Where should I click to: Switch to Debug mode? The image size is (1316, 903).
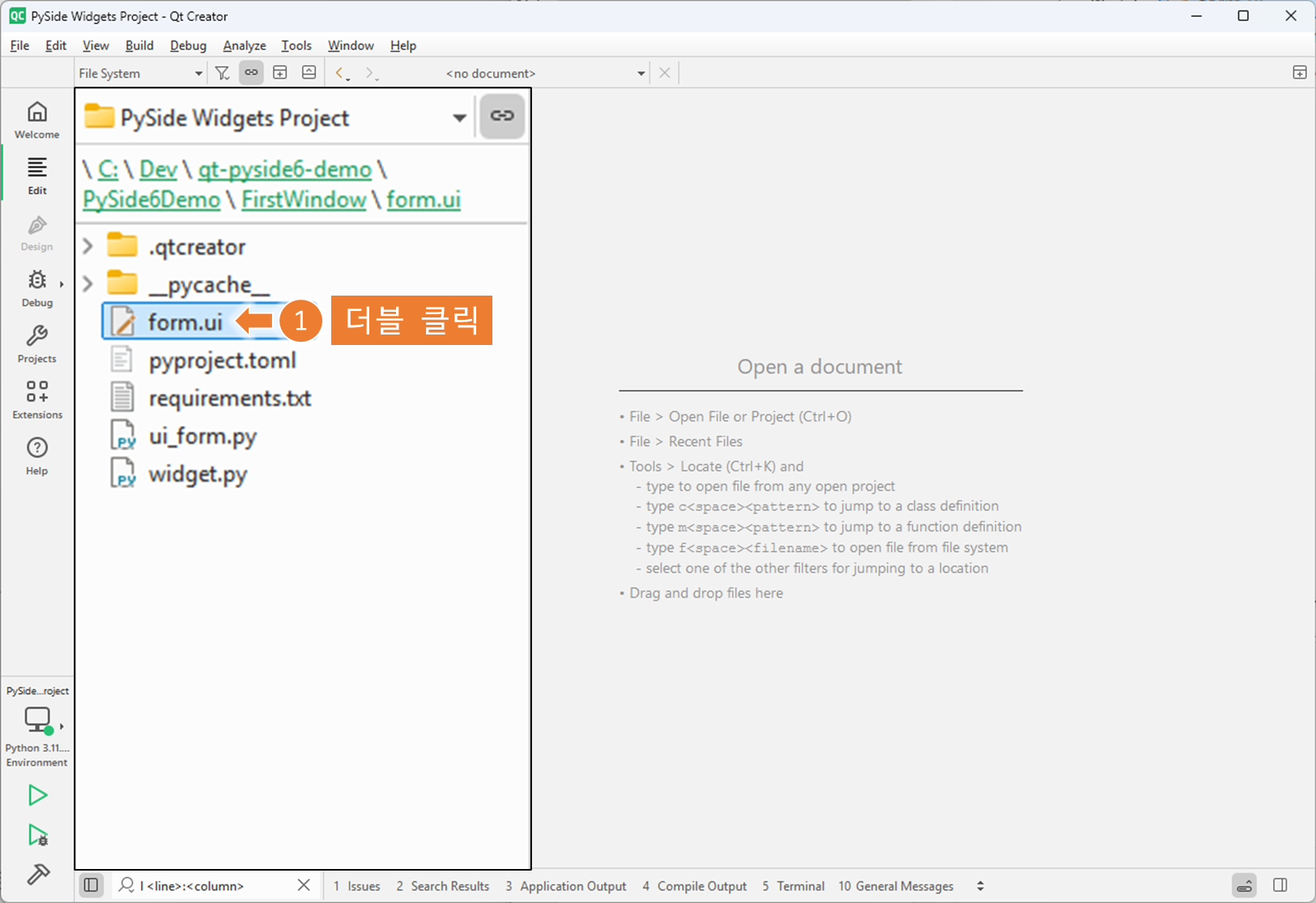[x=37, y=288]
